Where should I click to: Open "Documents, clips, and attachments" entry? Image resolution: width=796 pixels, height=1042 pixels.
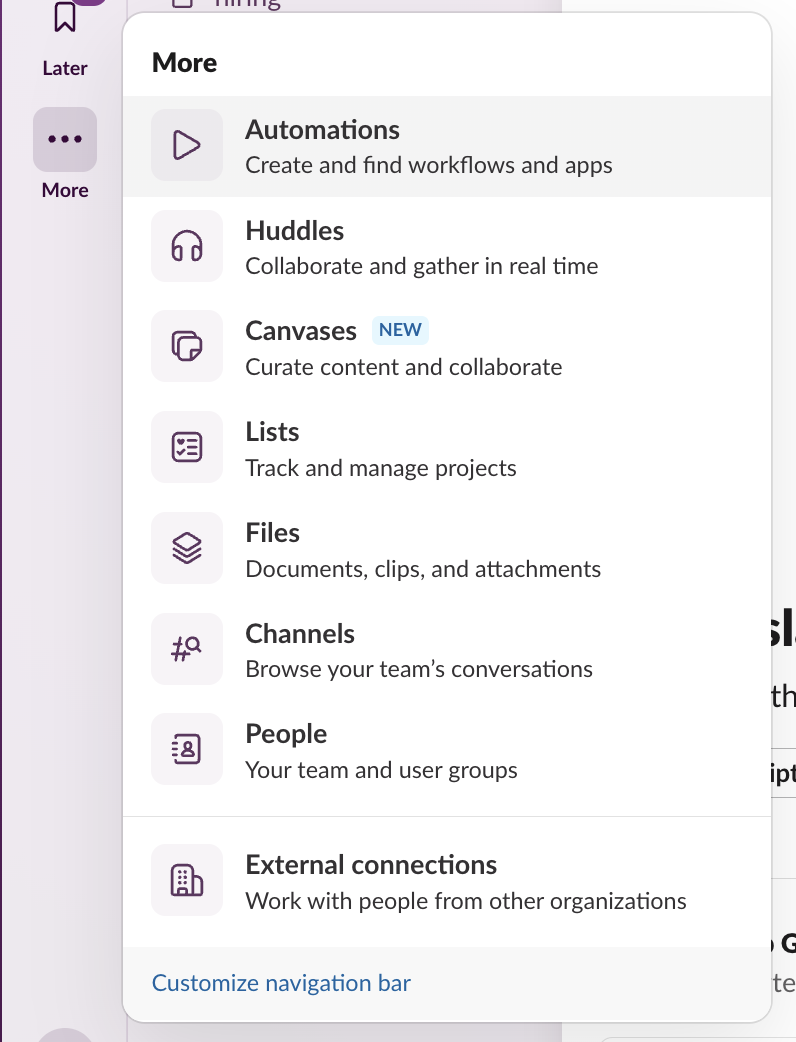click(x=423, y=569)
